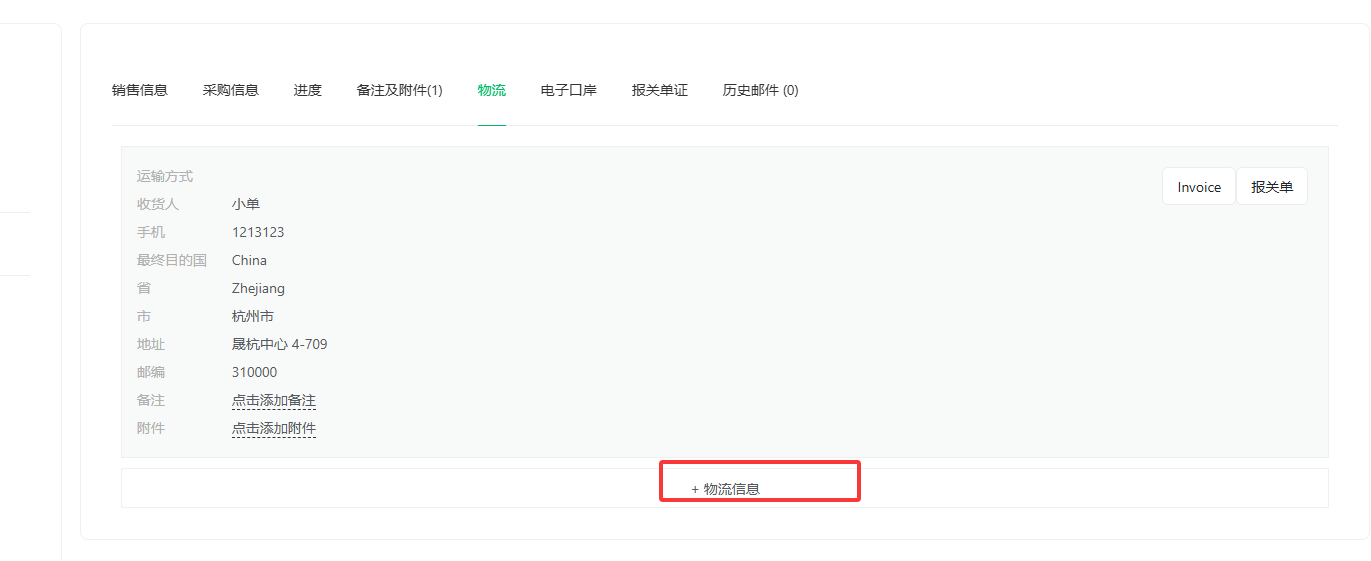1371x561 pixels.
Task: Click the 备注 field label
Action: pyautogui.click(x=151, y=400)
